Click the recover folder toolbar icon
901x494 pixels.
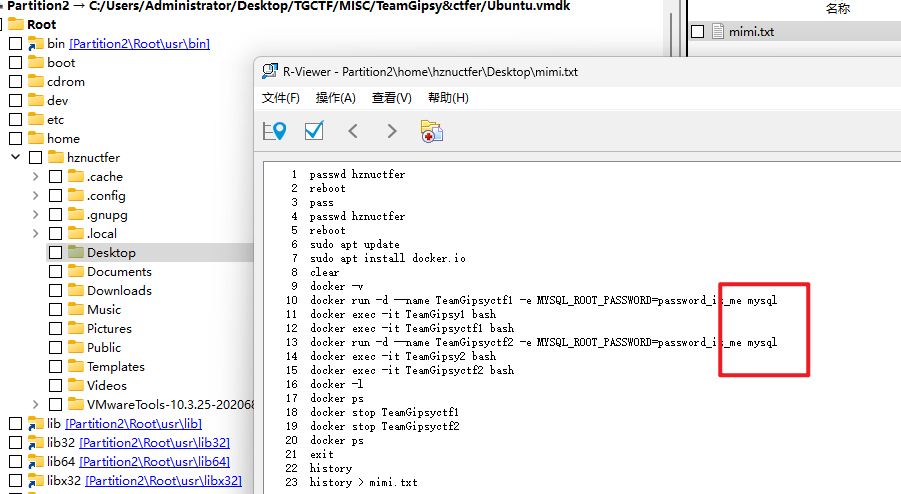pyautogui.click(x=432, y=132)
